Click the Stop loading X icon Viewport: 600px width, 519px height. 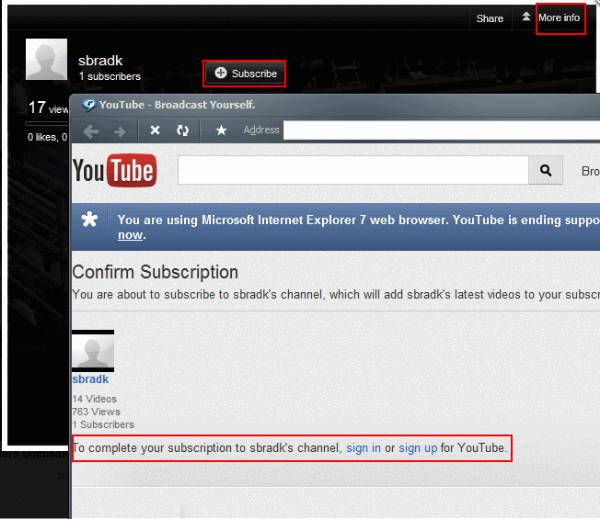coord(155,130)
